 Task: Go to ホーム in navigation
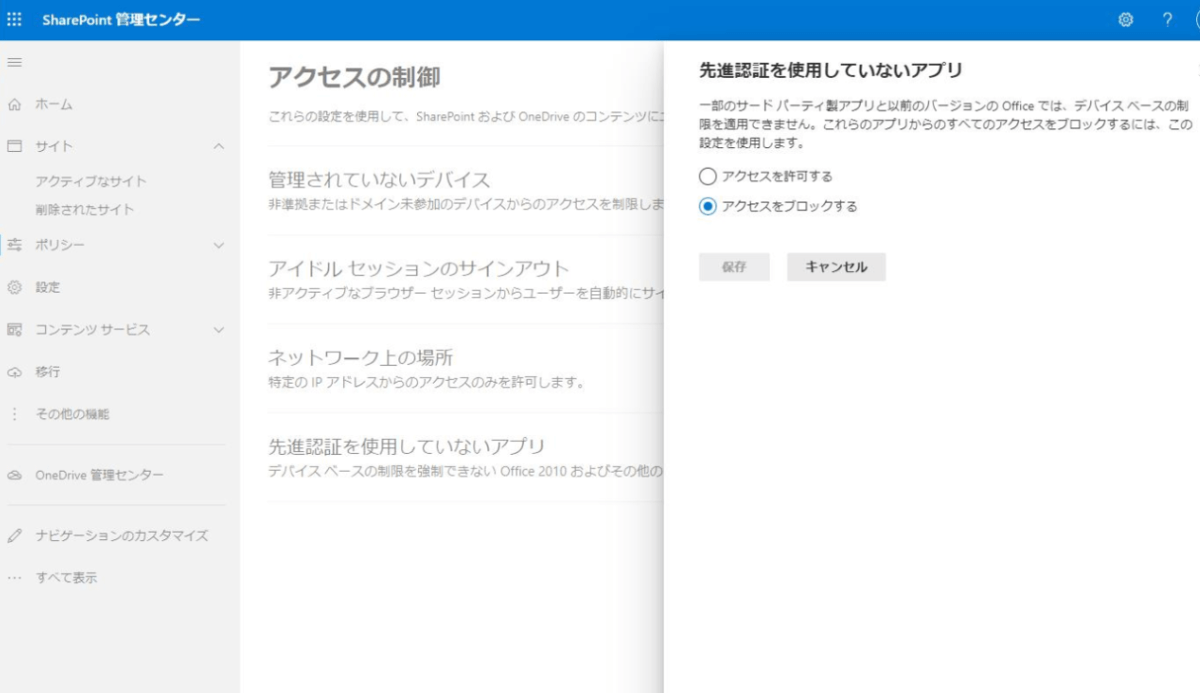pos(54,104)
